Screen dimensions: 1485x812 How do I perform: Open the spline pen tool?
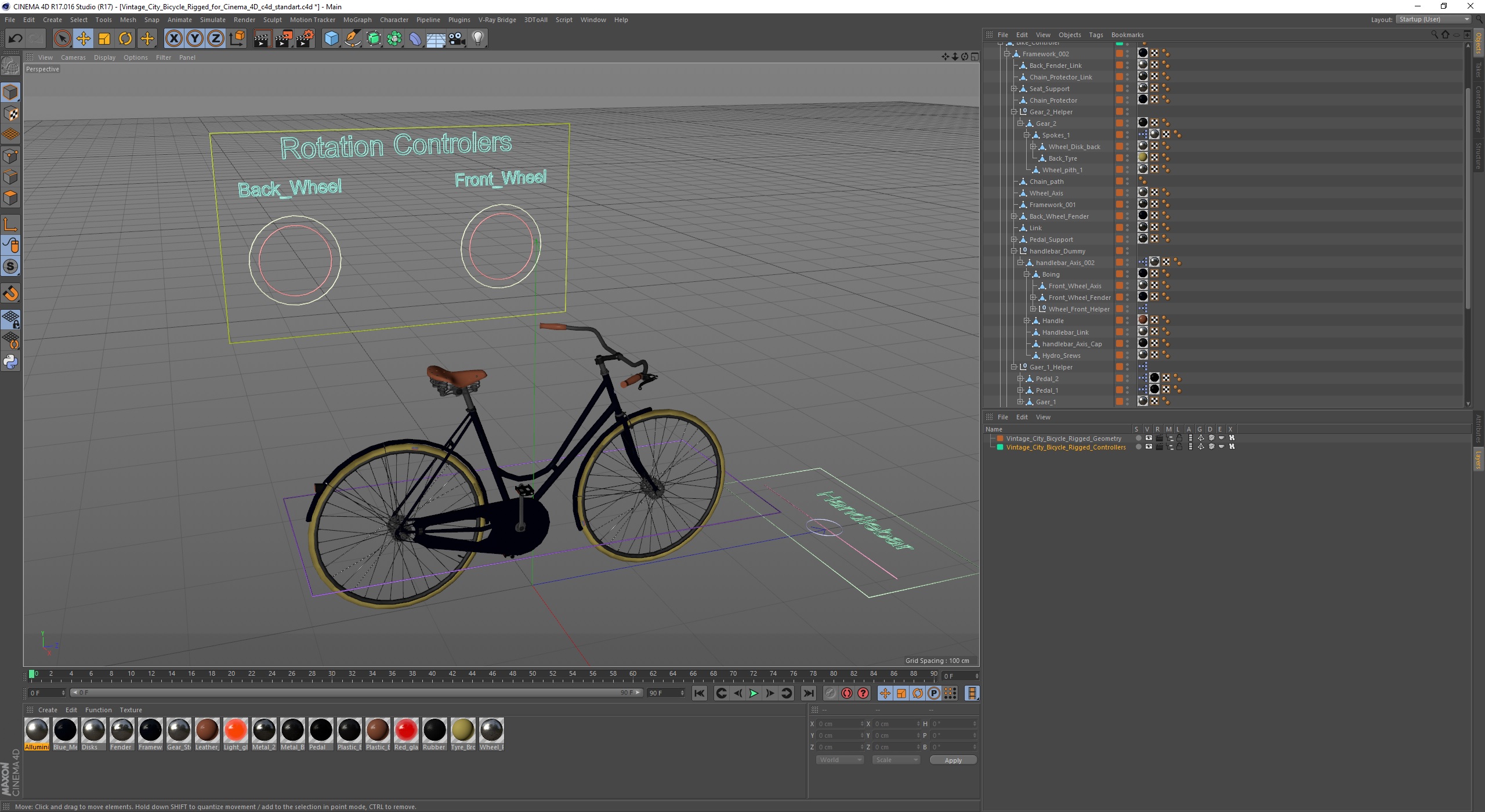pos(352,39)
